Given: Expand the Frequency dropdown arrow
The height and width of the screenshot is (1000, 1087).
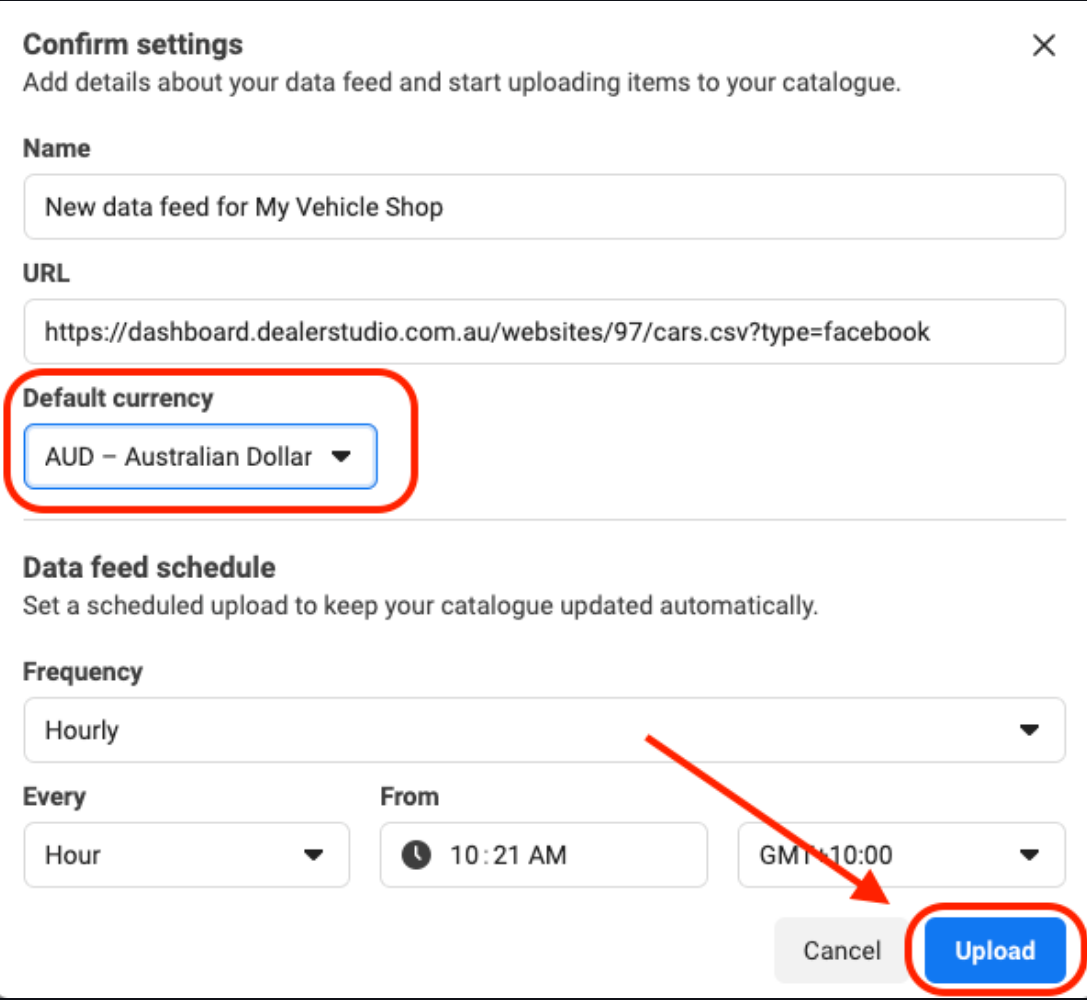Looking at the screenshot, I should [x=1029, y=730].
